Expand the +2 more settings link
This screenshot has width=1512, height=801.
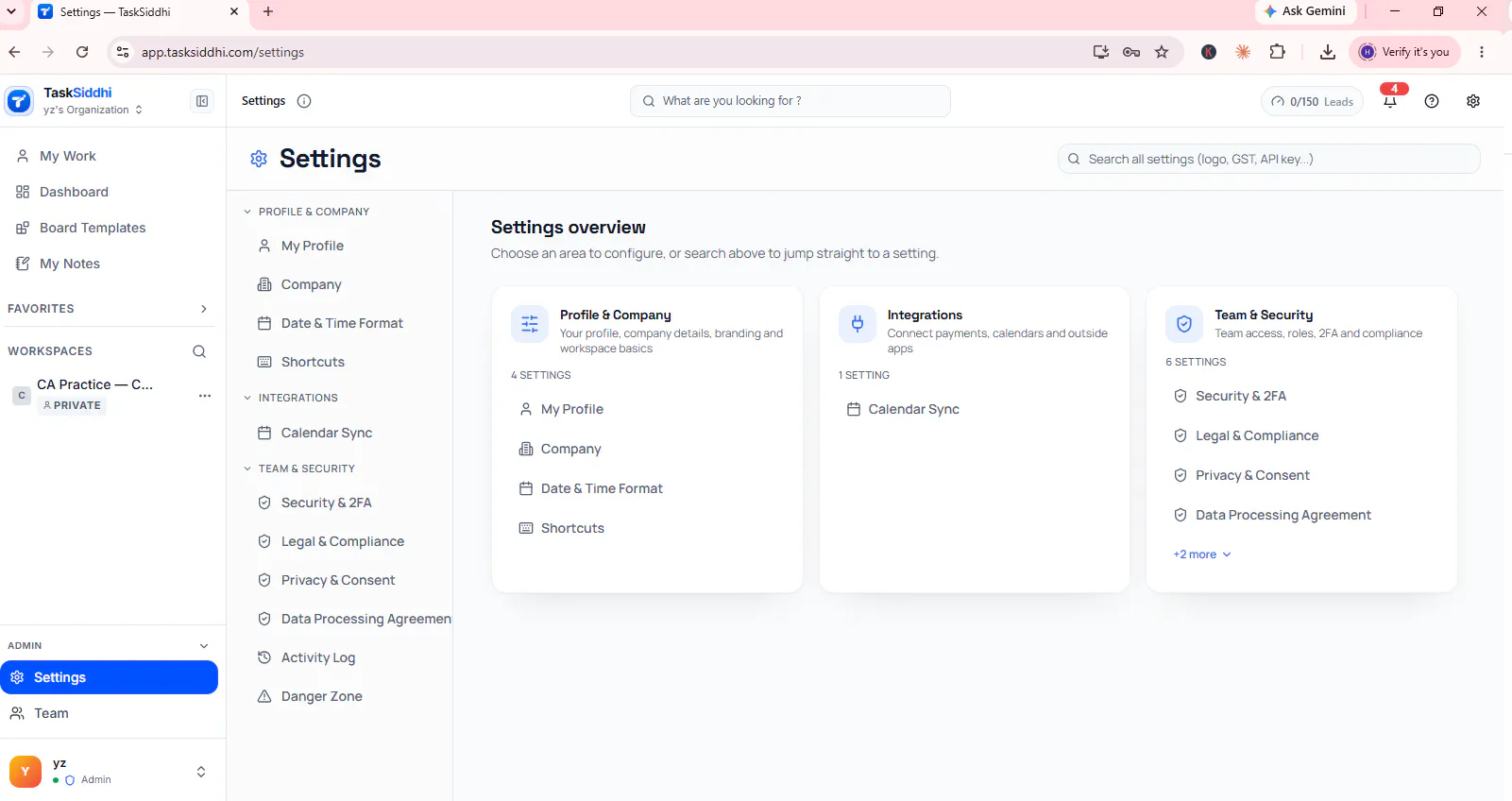(1202, 554)
